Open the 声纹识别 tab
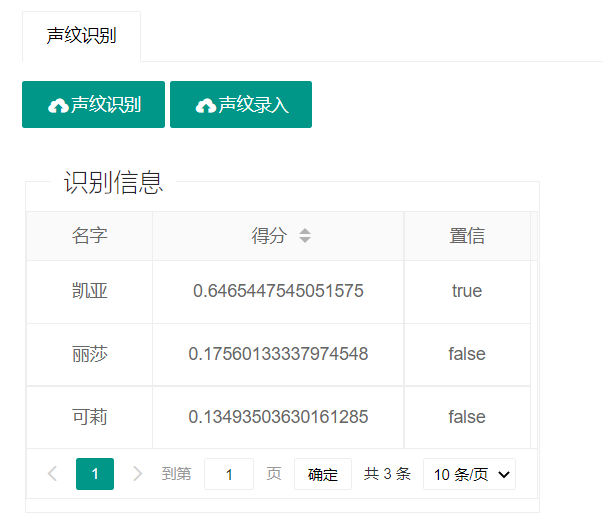 82,36
